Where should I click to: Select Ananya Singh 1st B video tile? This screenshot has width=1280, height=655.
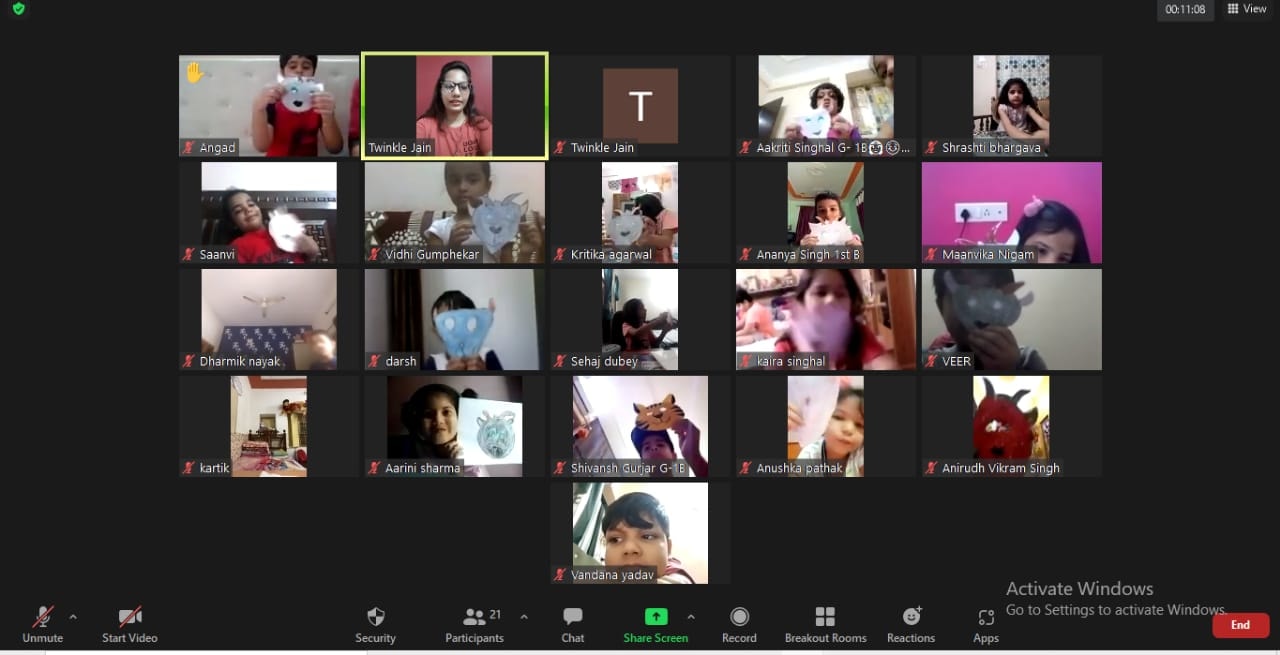click(x=826, y=213)
